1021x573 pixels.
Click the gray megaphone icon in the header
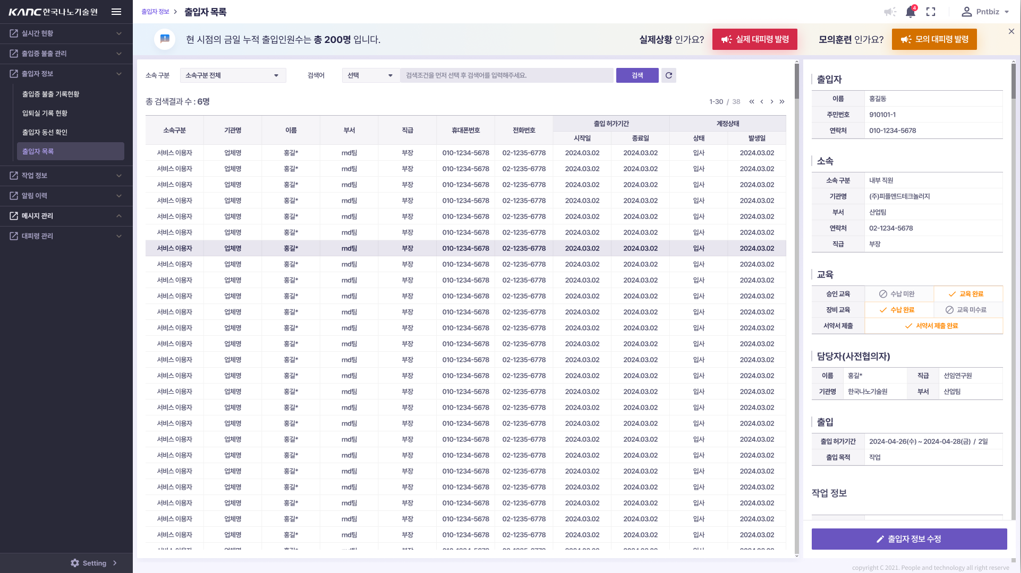coord(889,12)
